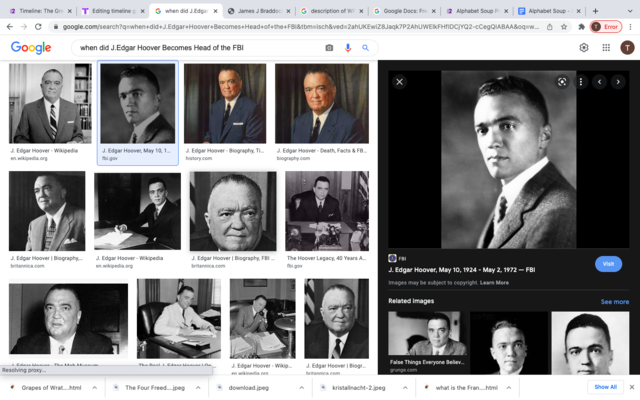Click the URL address bar
This screenshot has width=640, height=400.
301,27
